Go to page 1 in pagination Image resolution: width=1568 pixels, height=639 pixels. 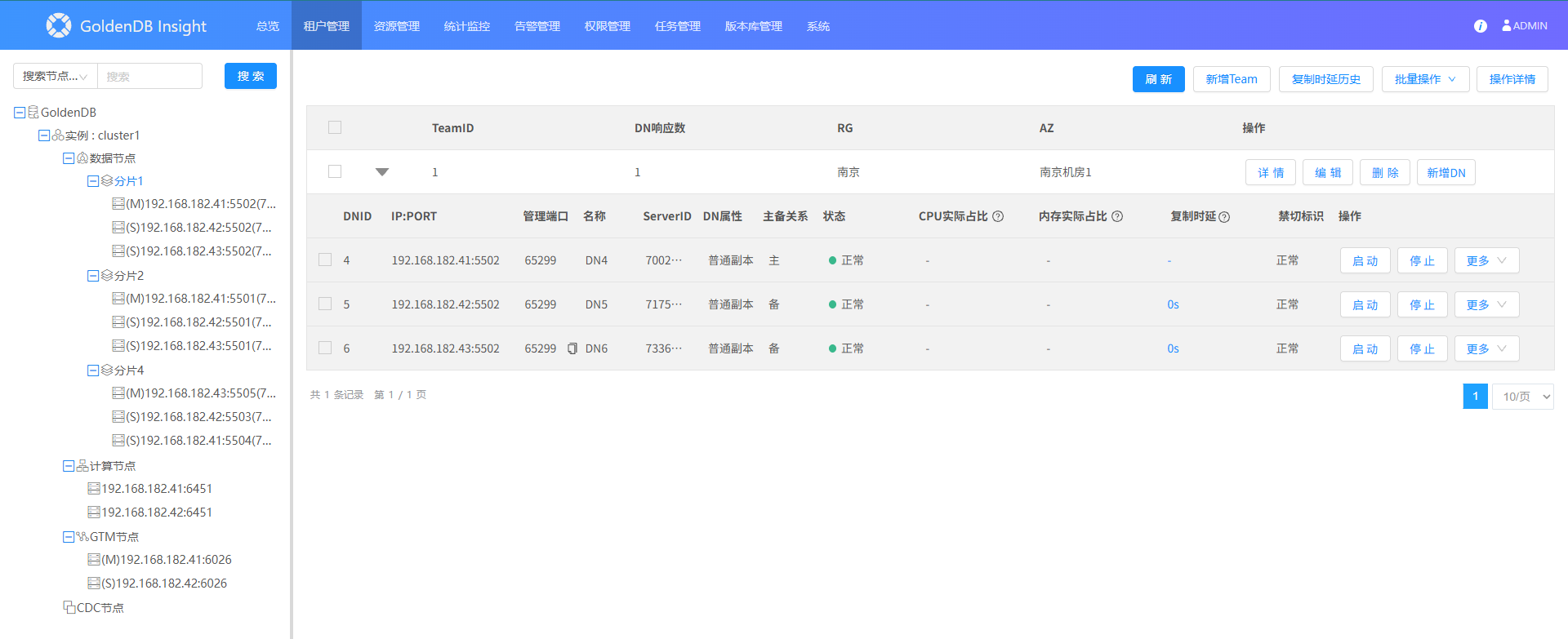(x=1475, y=397)
